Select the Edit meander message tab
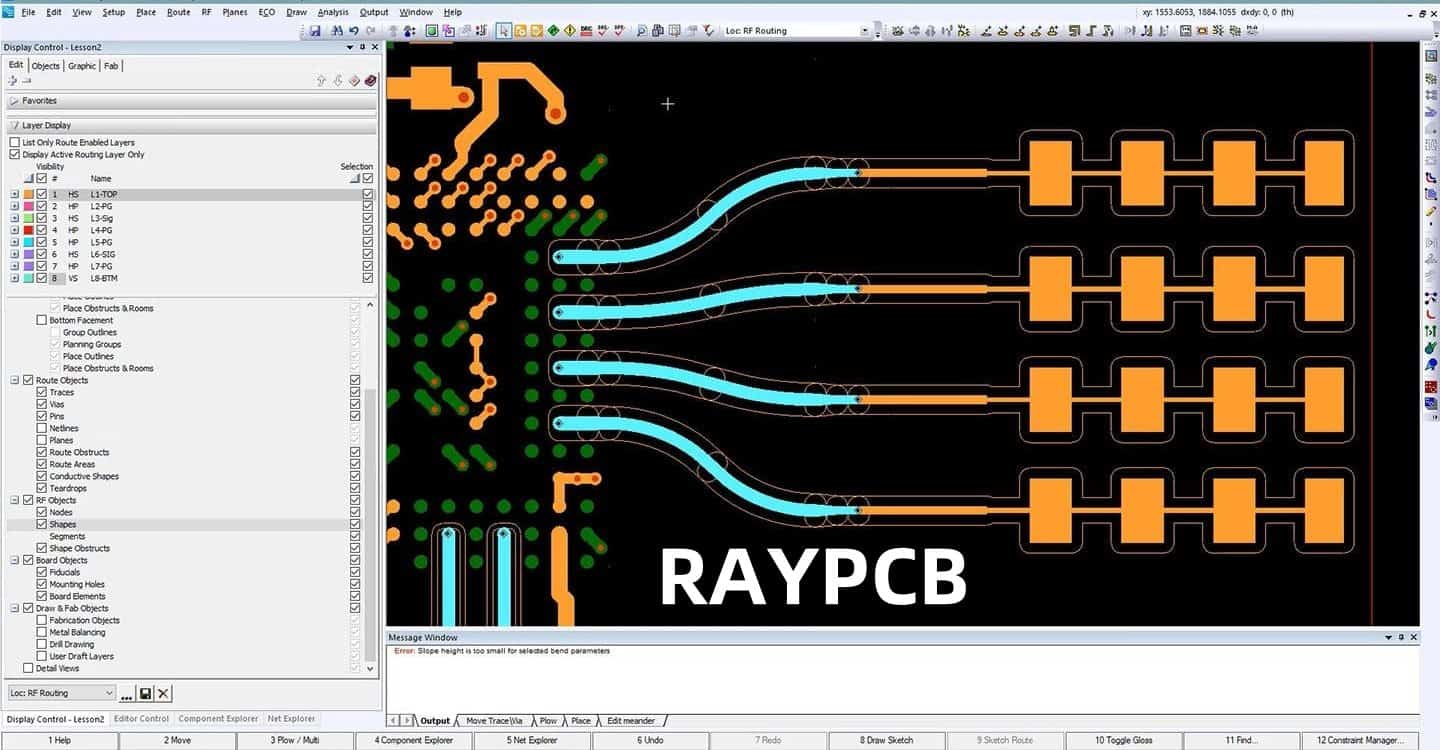 631,721
